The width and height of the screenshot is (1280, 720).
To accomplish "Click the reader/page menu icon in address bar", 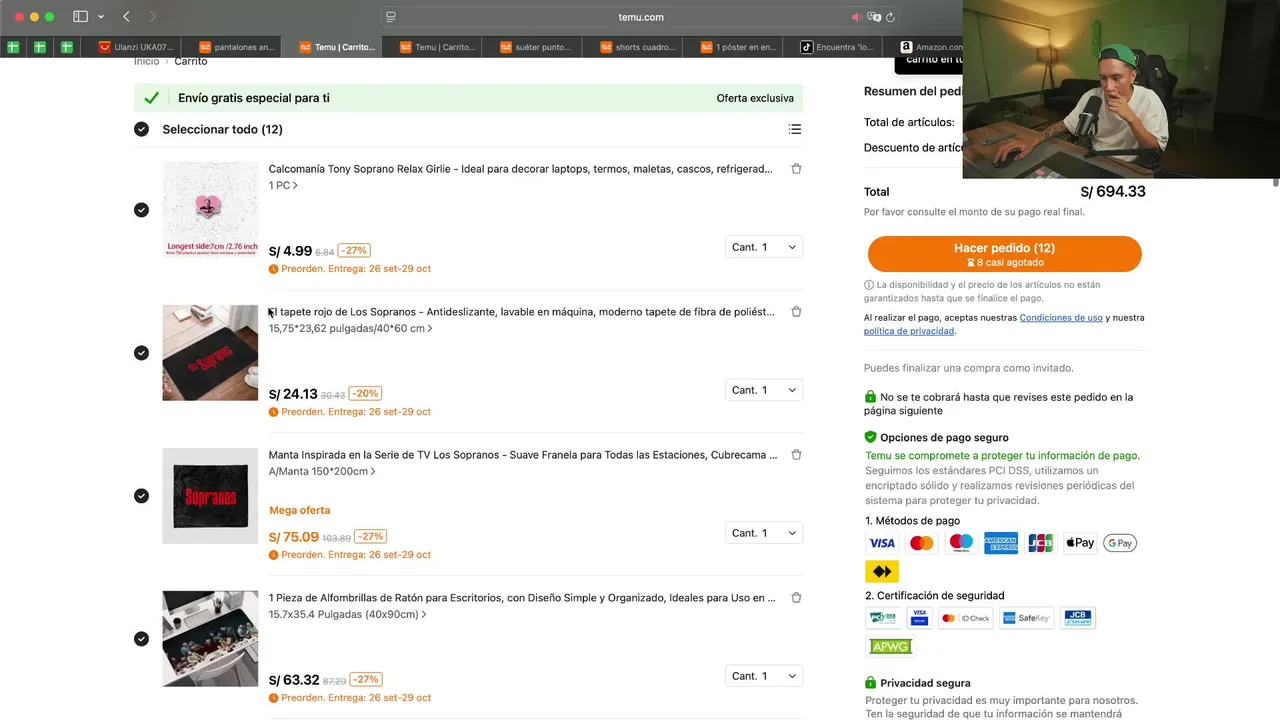I will pos(391,17).
